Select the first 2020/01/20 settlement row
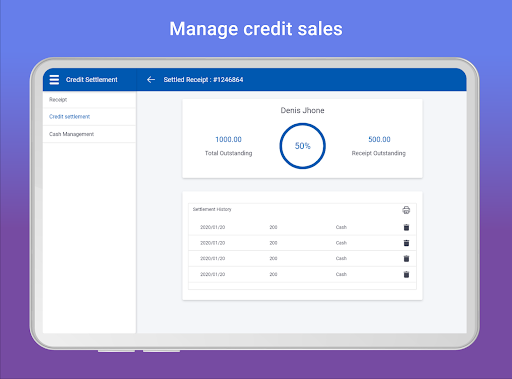The image size is (512, 379). tap(302, 227)
